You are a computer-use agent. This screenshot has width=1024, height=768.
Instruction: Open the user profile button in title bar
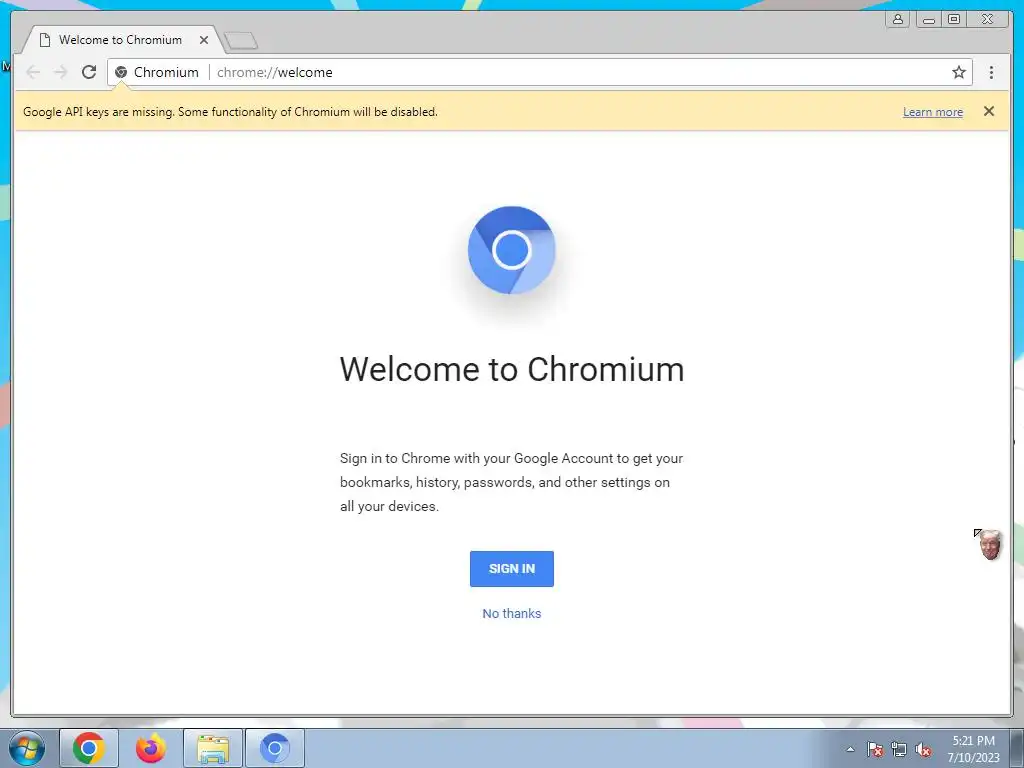click(898, 19)
